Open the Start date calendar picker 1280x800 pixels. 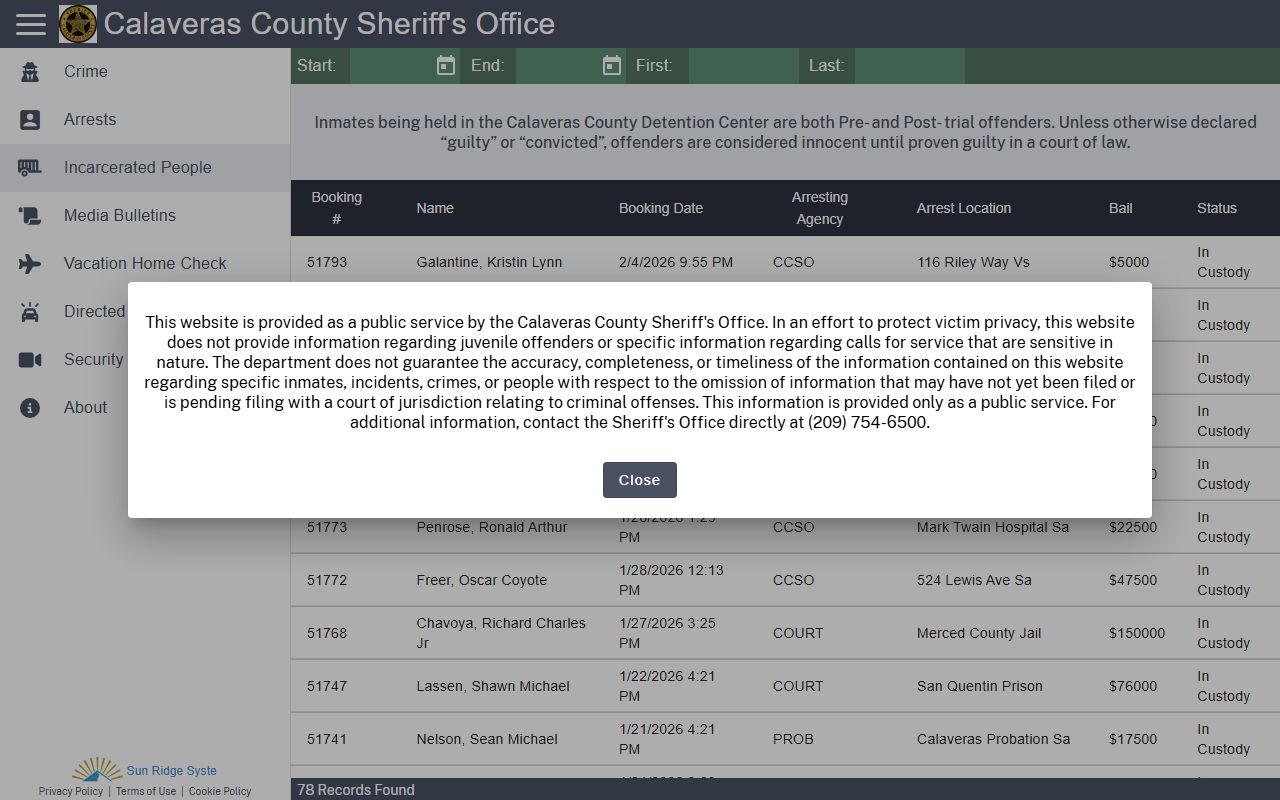(446, 66)
